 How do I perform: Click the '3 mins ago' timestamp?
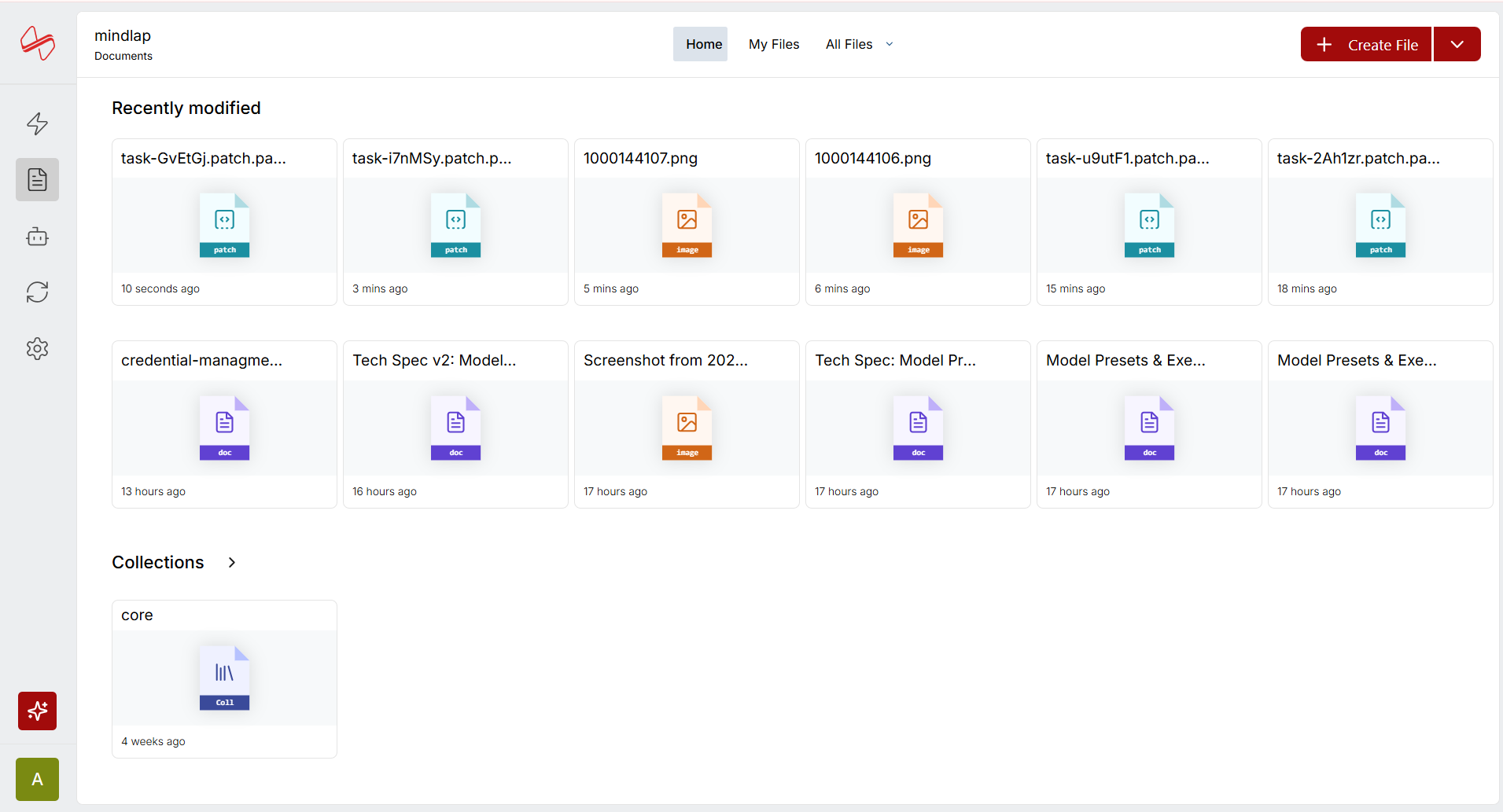point(380,288)
